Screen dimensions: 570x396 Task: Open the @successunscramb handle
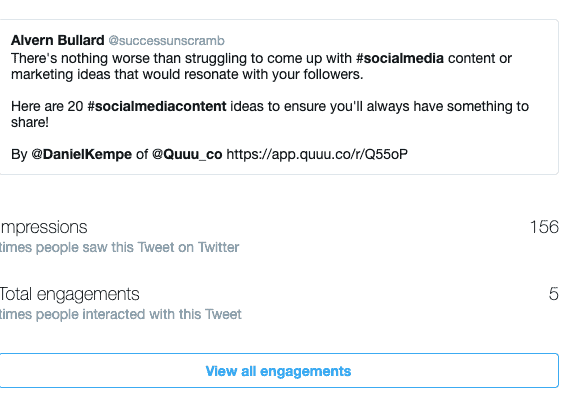click(166, 40)
